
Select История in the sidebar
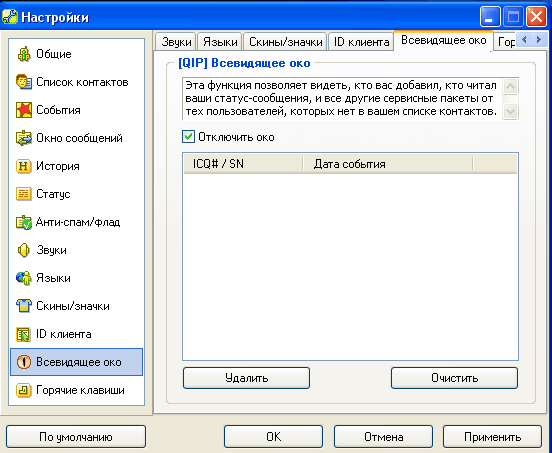tap(76, 166)
